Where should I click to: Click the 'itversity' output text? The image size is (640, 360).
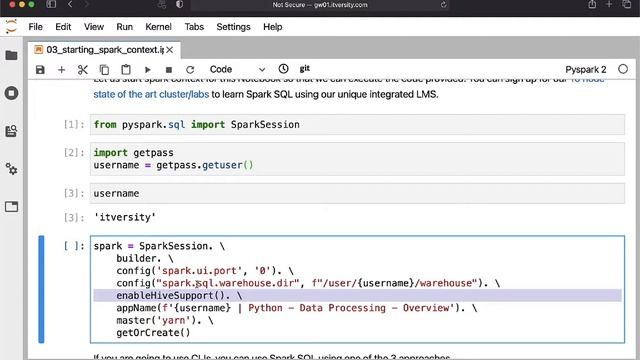click(124, 217)
